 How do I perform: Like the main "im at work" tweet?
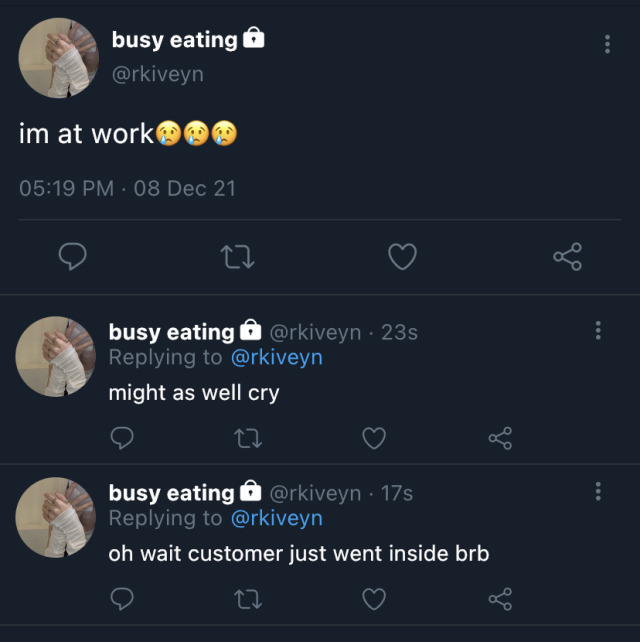tap(402, 258)
